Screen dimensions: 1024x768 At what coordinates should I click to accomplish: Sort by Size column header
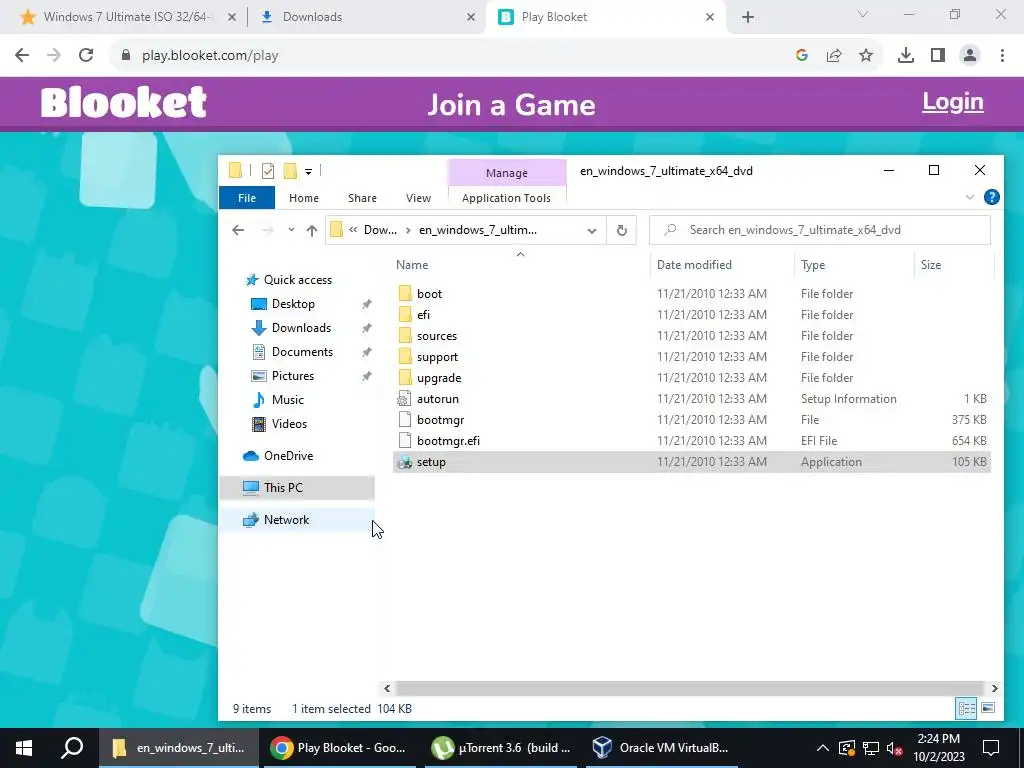953,265
